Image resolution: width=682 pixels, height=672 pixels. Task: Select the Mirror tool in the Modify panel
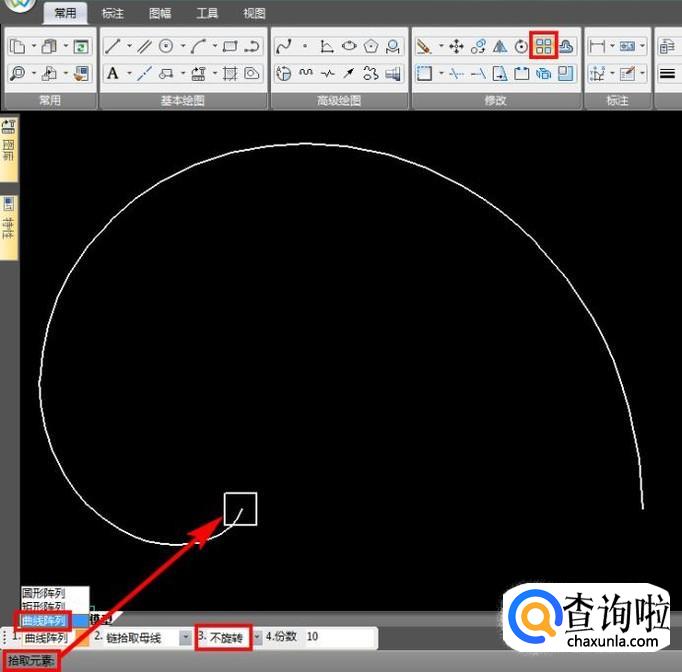(500, 46)
